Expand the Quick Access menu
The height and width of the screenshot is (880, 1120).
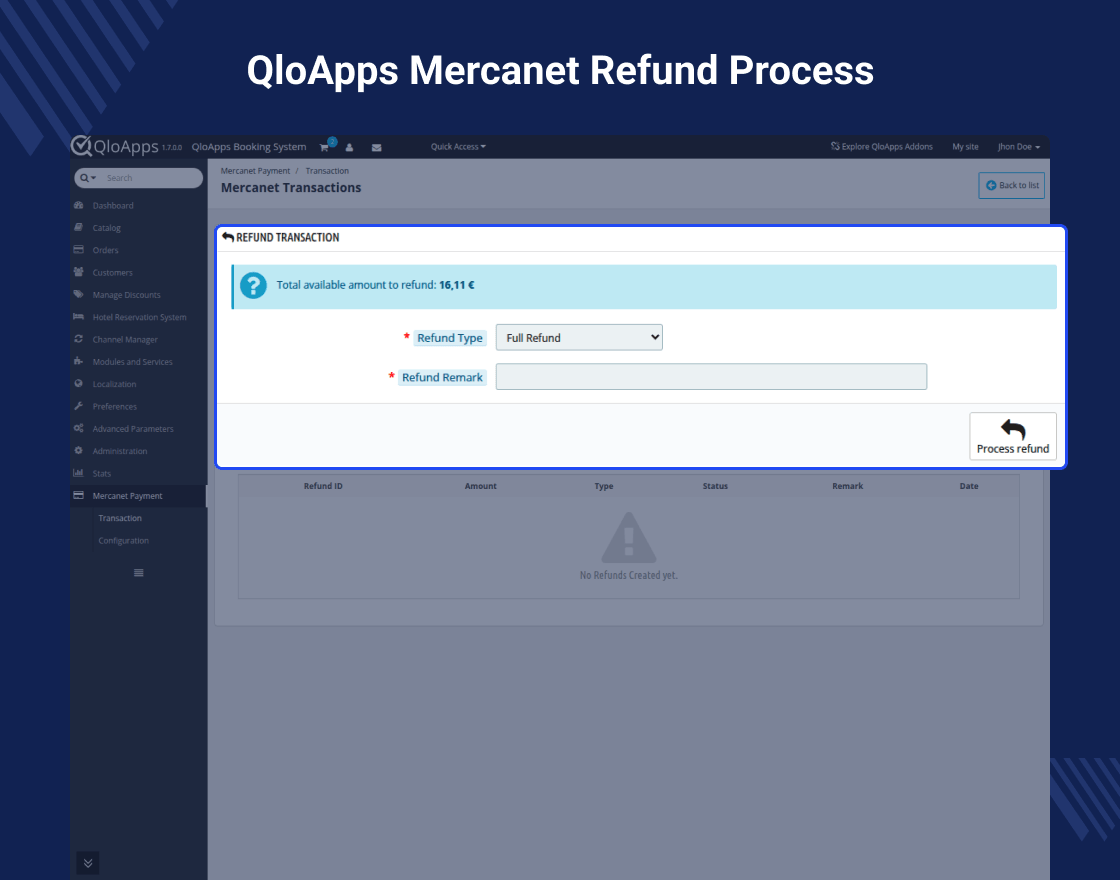pyautogui.click(x=458, y=146)
